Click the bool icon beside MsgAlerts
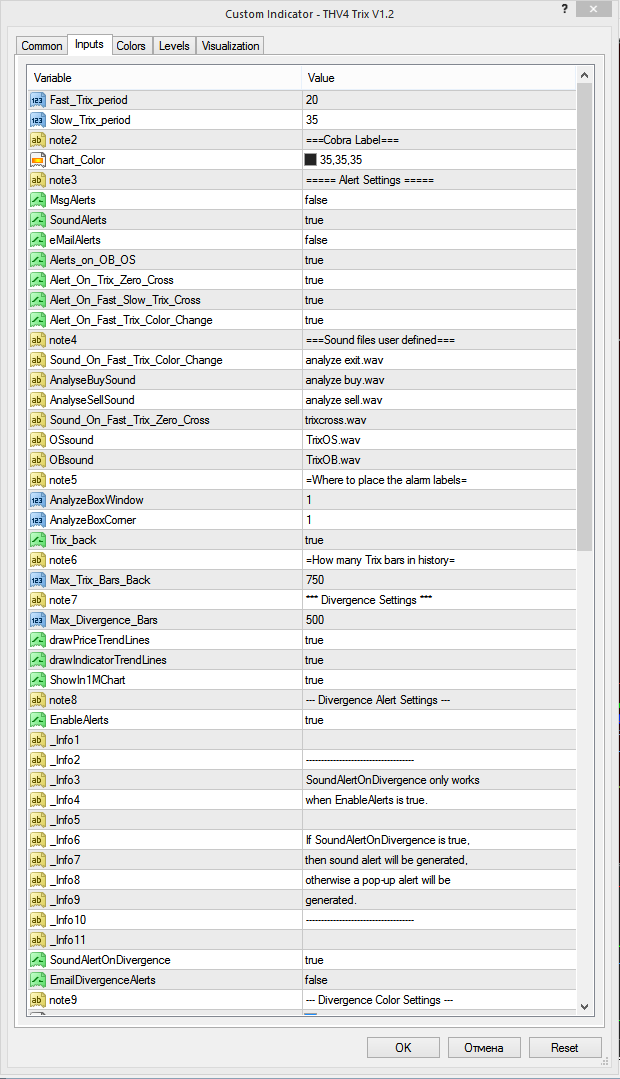This screenshot has height=1079, width=620. click(x=38, y=200)
